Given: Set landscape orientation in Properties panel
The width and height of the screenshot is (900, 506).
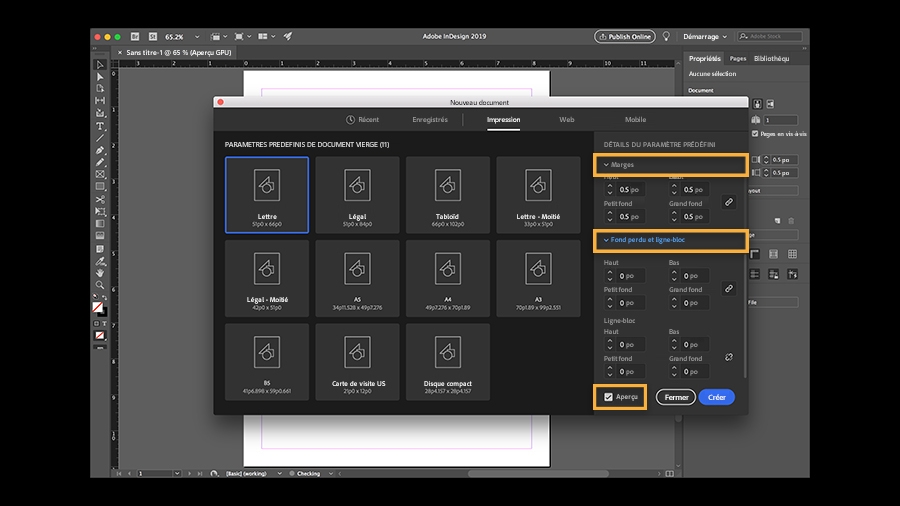Looking at the screenshot, I should (770, 104).
